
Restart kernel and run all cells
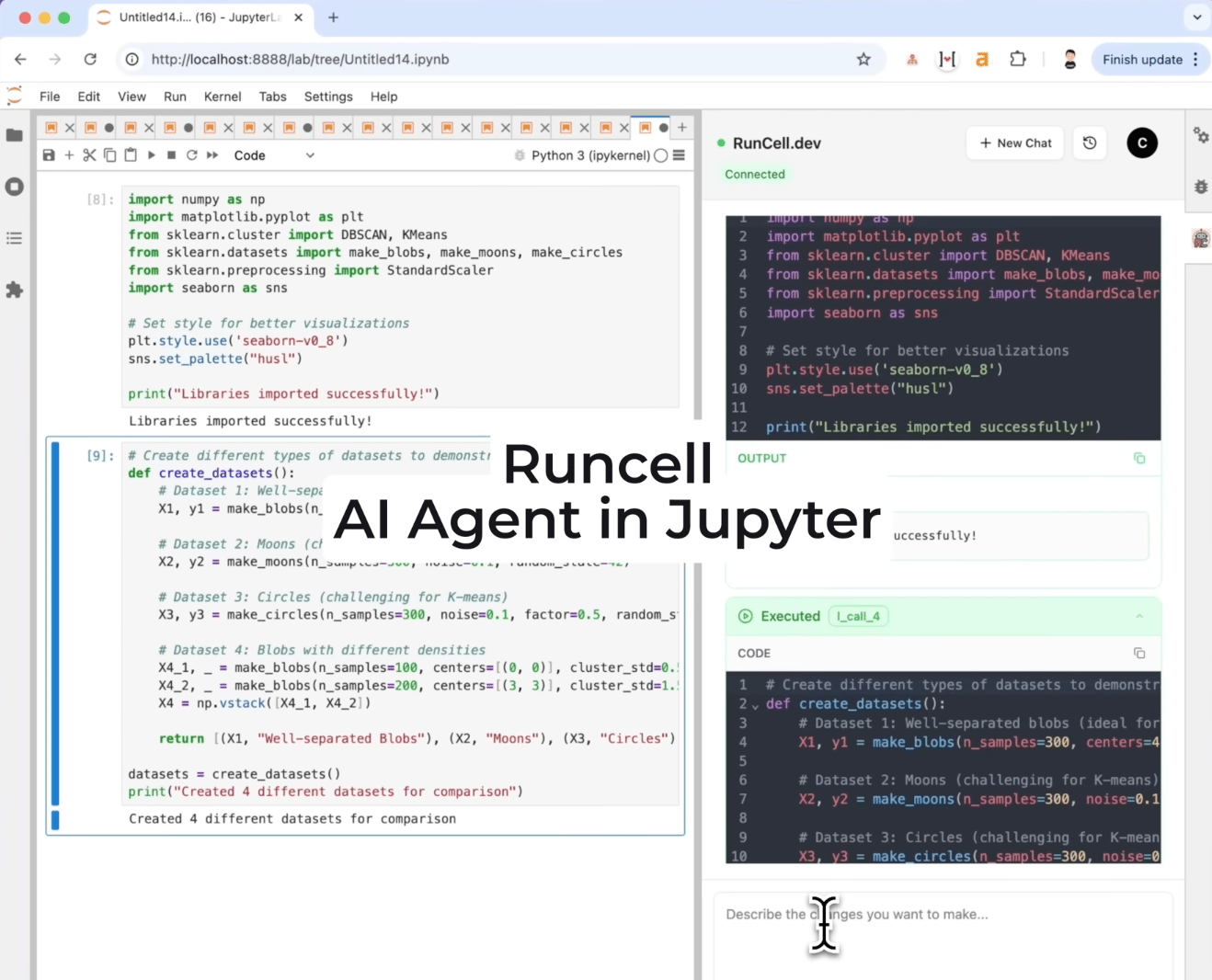pos(212,155)
